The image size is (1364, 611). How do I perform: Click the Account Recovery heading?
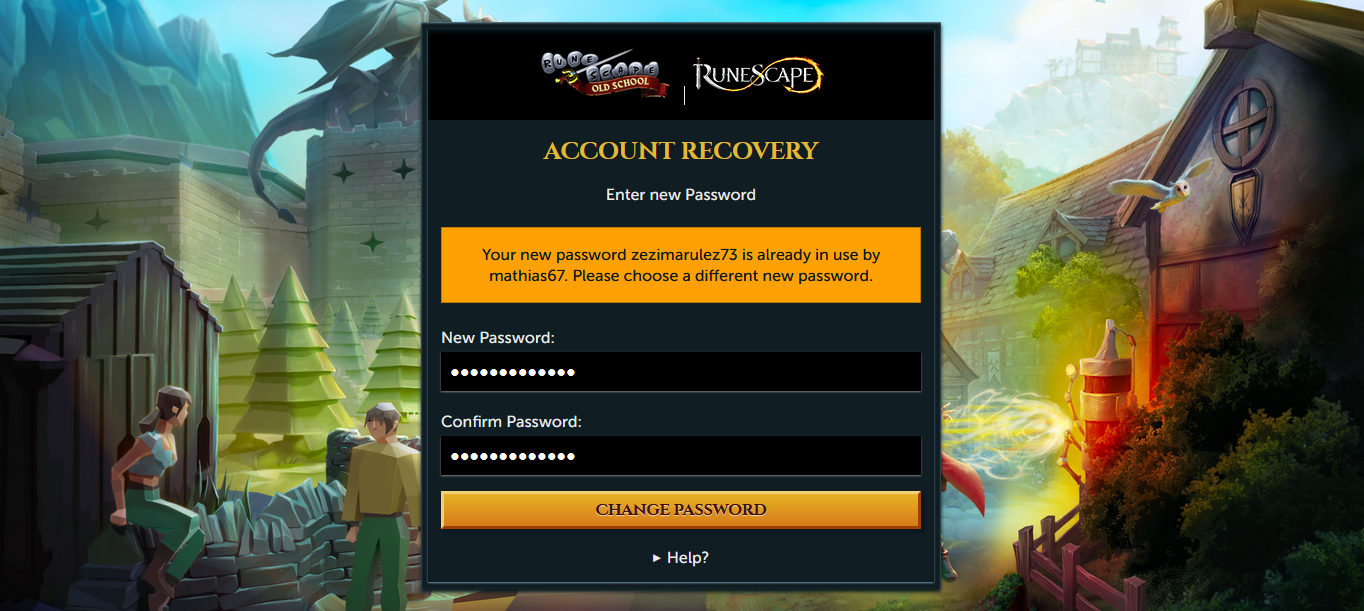[x=681, y=151]
